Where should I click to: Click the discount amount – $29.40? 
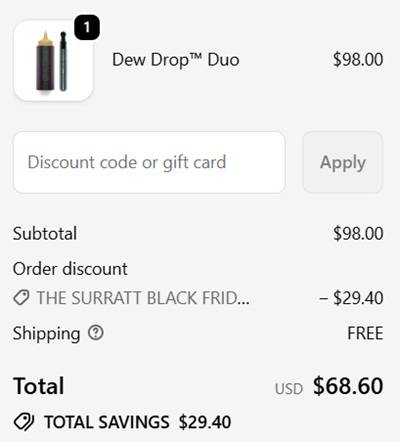(351, 298)
